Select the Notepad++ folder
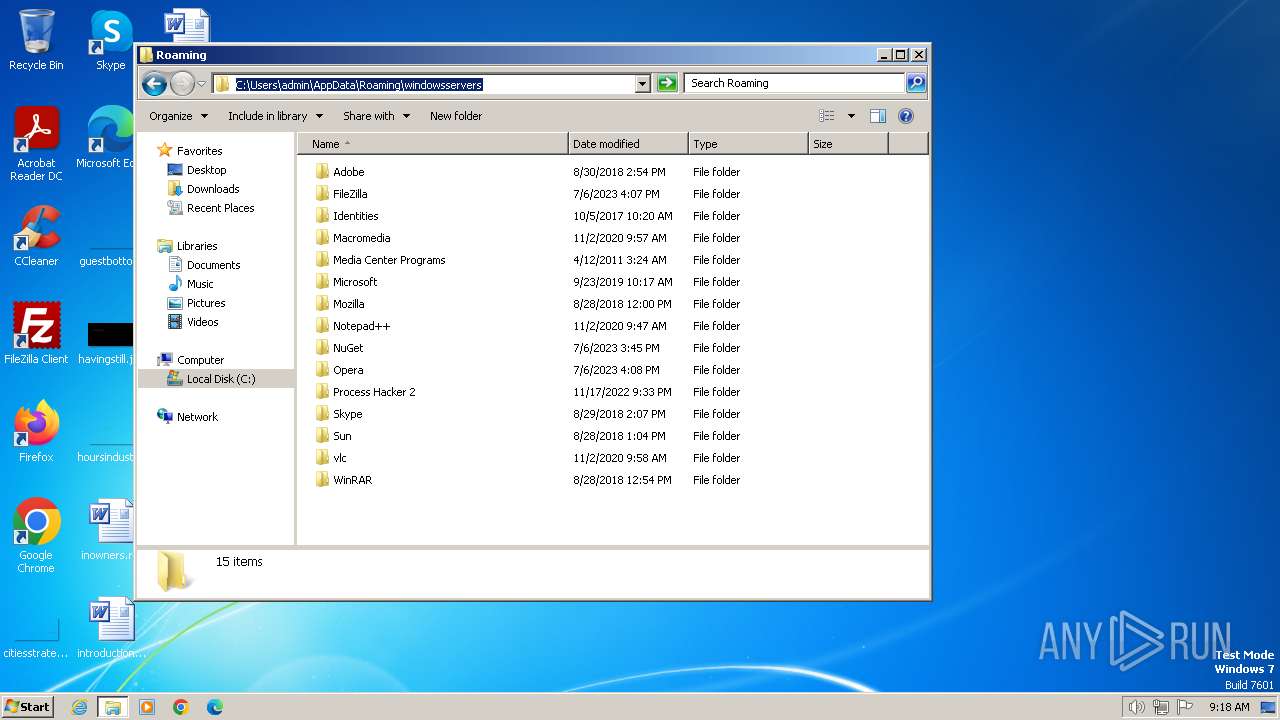Viewport: 1280px width, 720px height. click(361, 326)
